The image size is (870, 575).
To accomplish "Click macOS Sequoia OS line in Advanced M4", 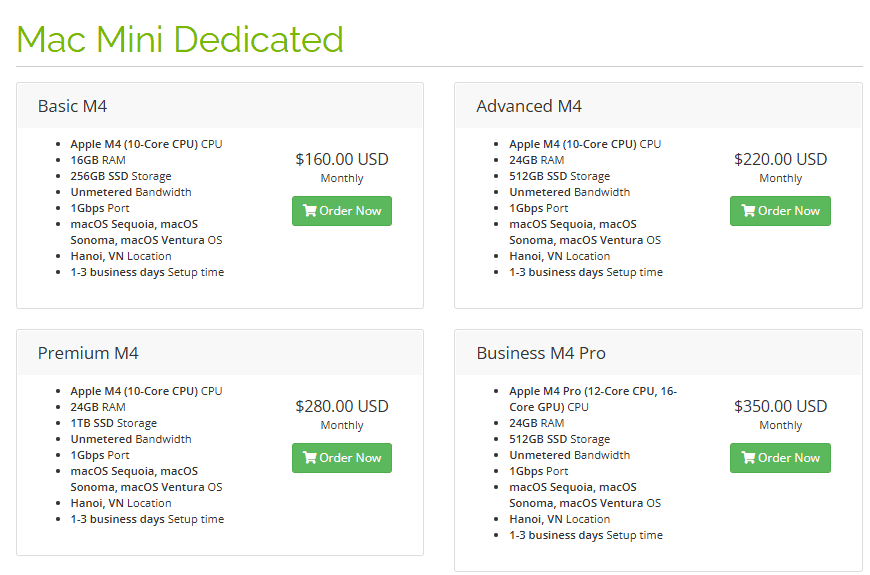I will tap(585, 232).
